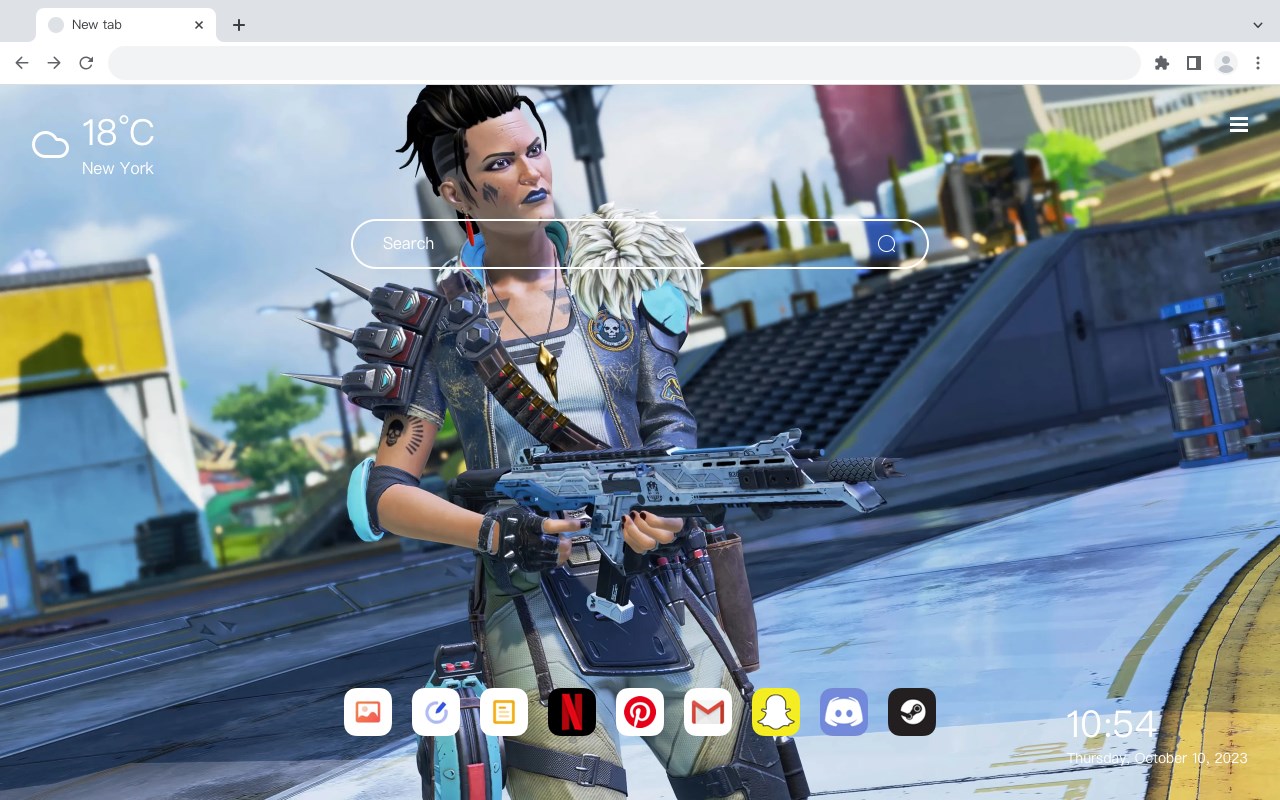Image resolution: width=1280 pixels, height=800 pixels.
Task: Open Chrome three-dot menu
Action: [x=1258, y=63]
